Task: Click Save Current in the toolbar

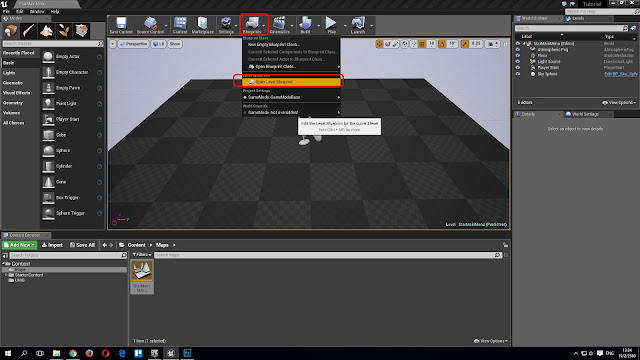Action: (121, 25)
